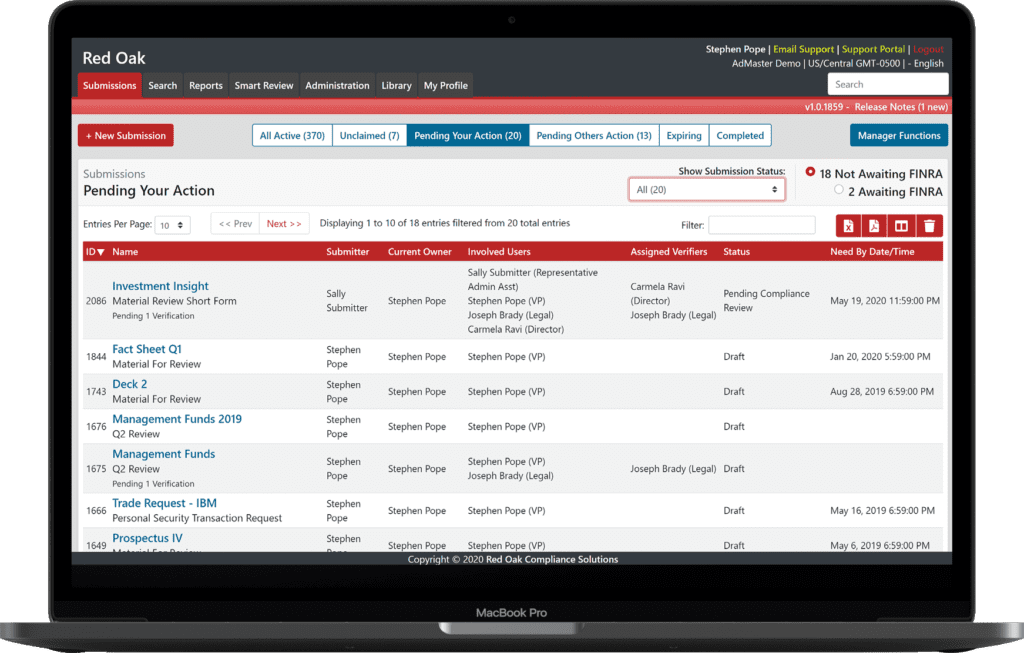Open the Trade Request - IBM submission
The height and width of the screenshot is (653, 1024).
165,503
